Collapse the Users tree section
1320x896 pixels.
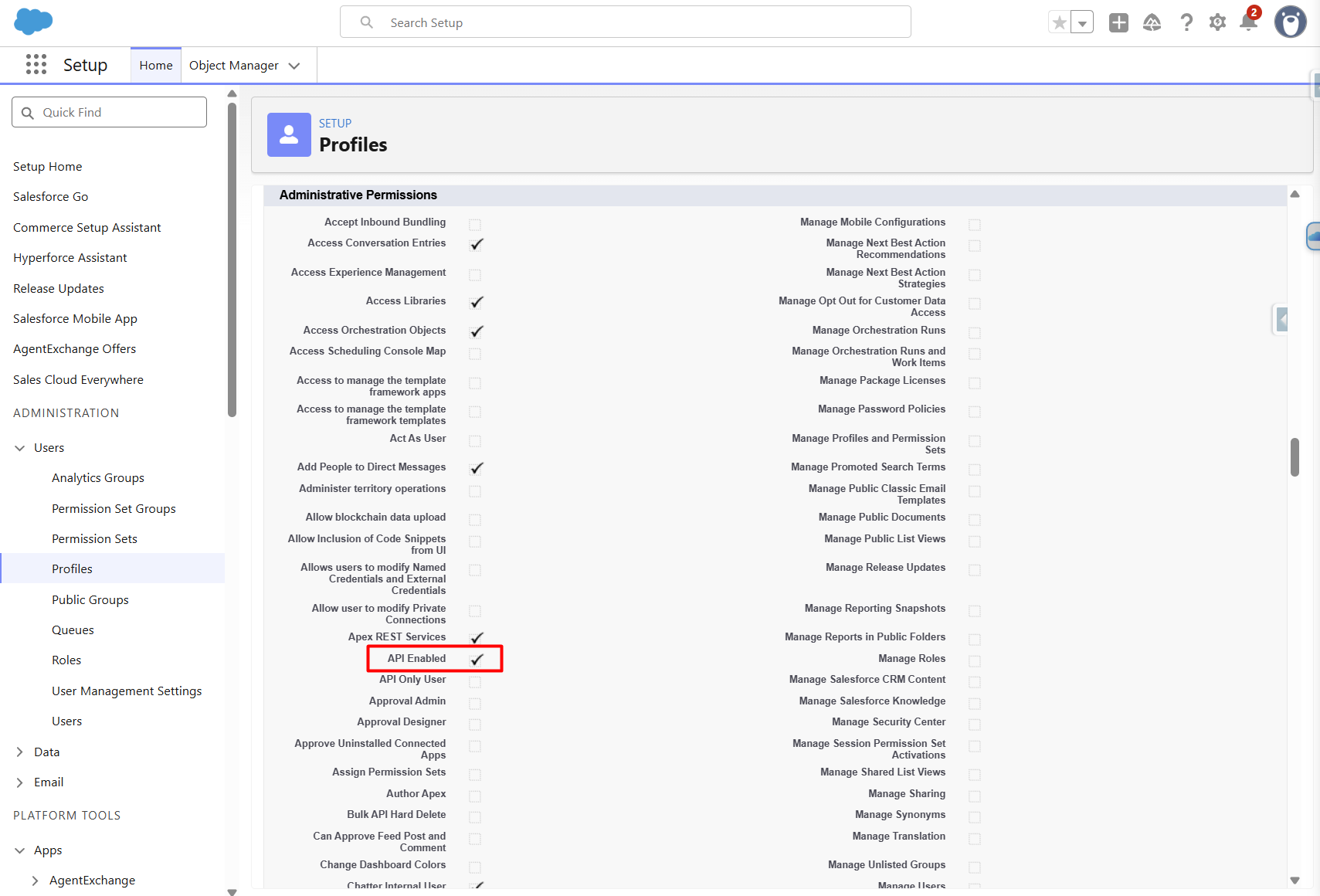[20, 448]
